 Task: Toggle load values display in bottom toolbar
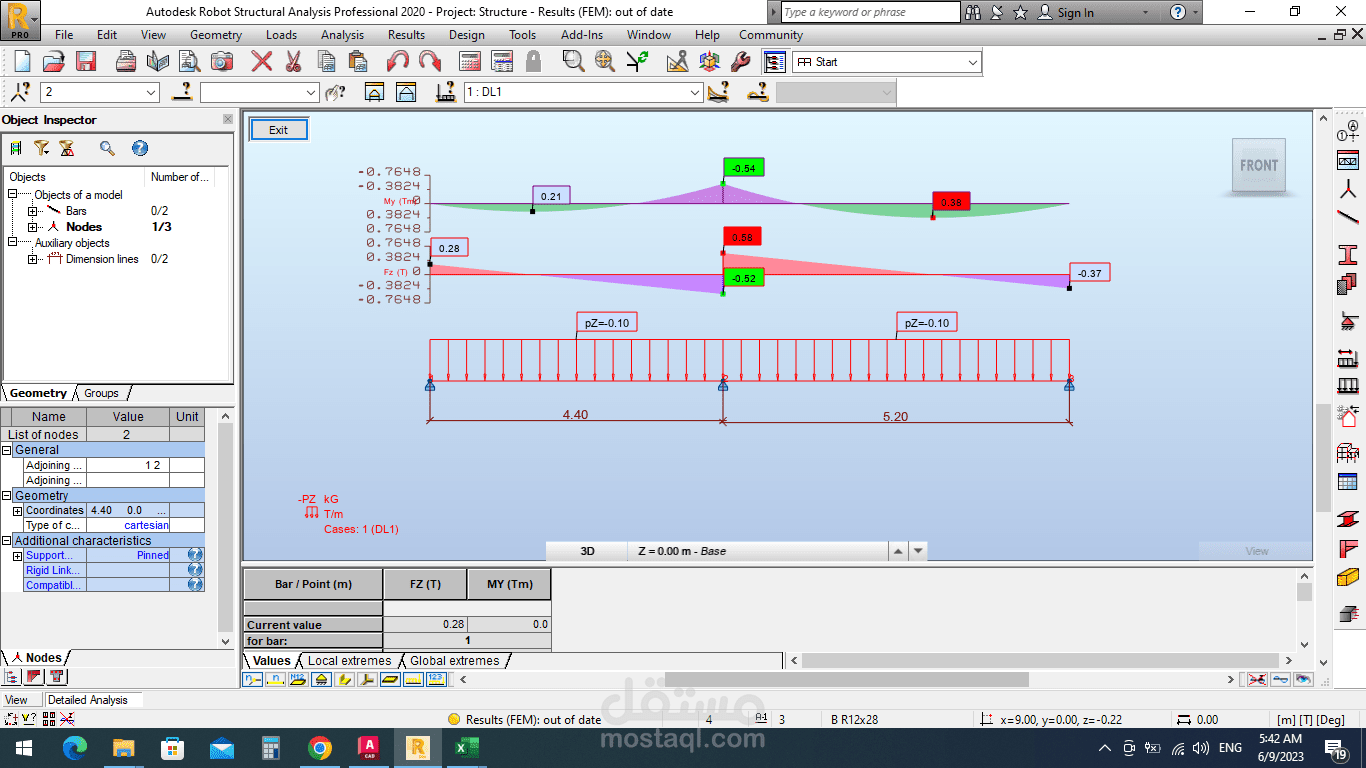point(436,679)
